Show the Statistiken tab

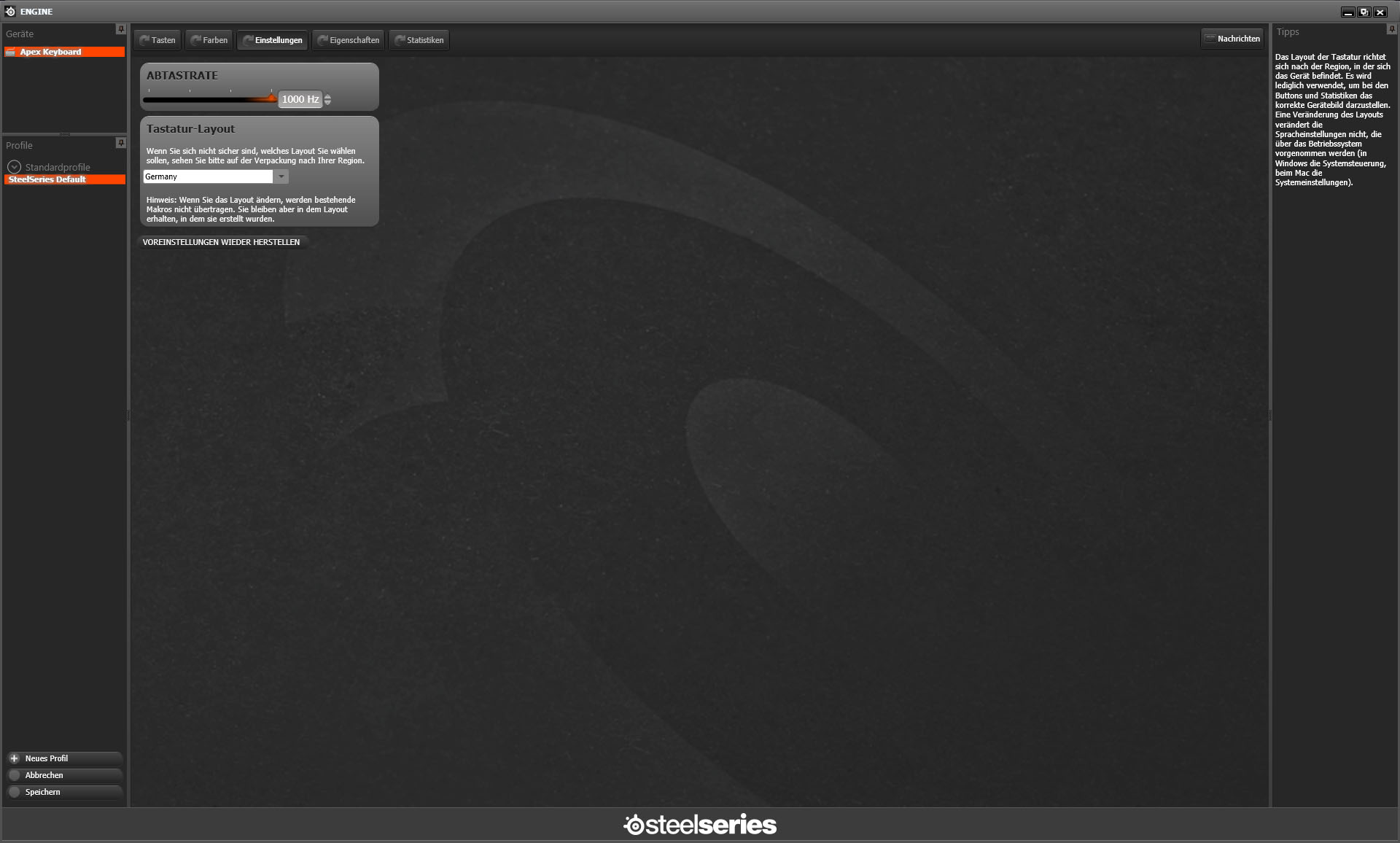coord(419,40)
